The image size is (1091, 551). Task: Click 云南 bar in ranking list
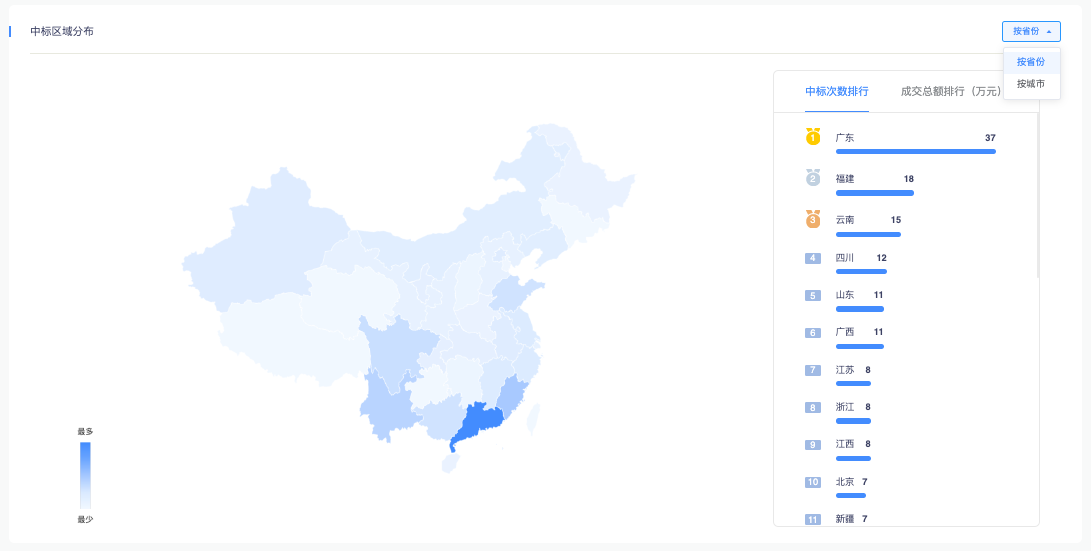868,234
